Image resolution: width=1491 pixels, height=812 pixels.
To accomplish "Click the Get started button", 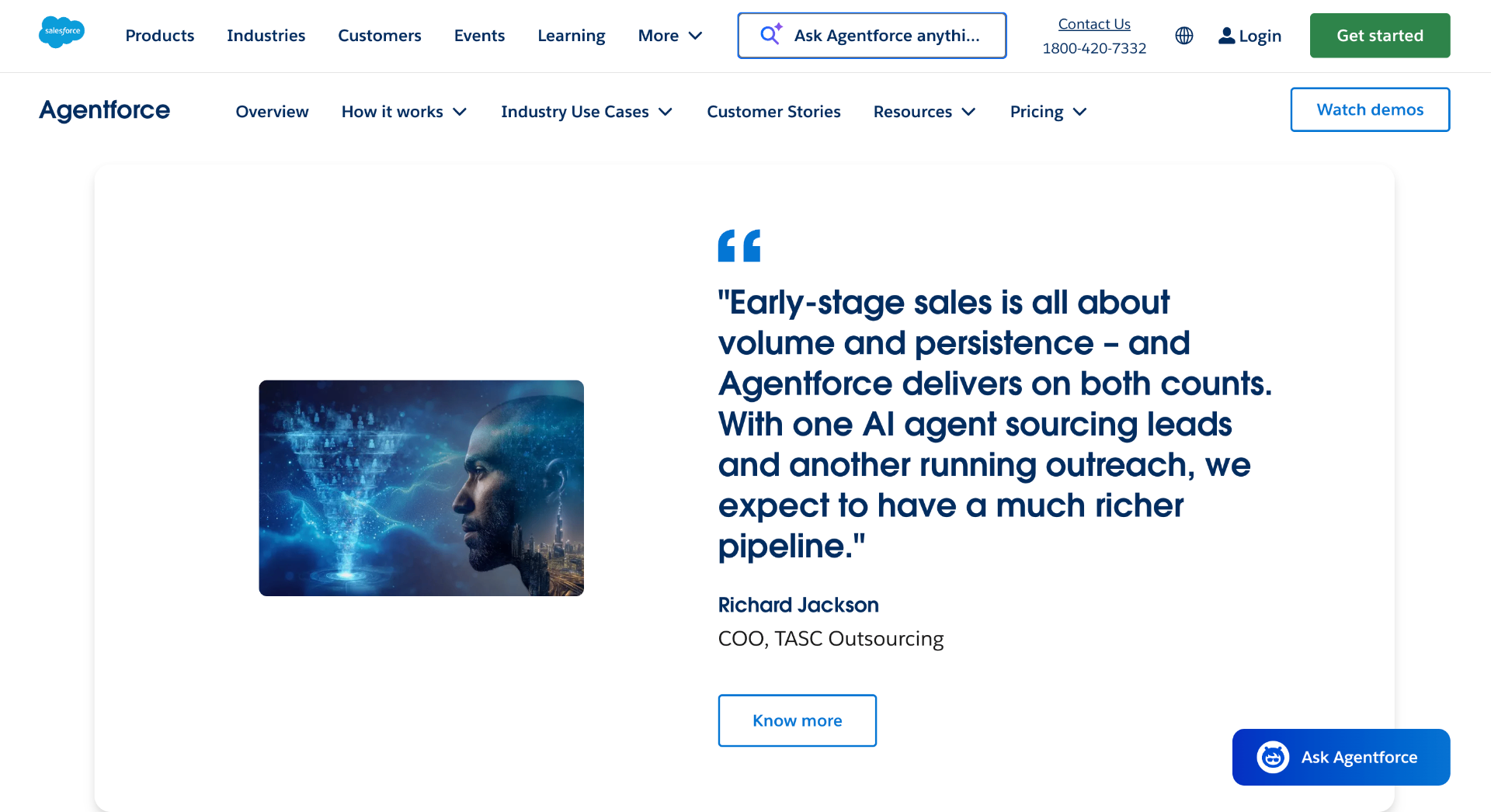I will click(x=1379, y=36).
